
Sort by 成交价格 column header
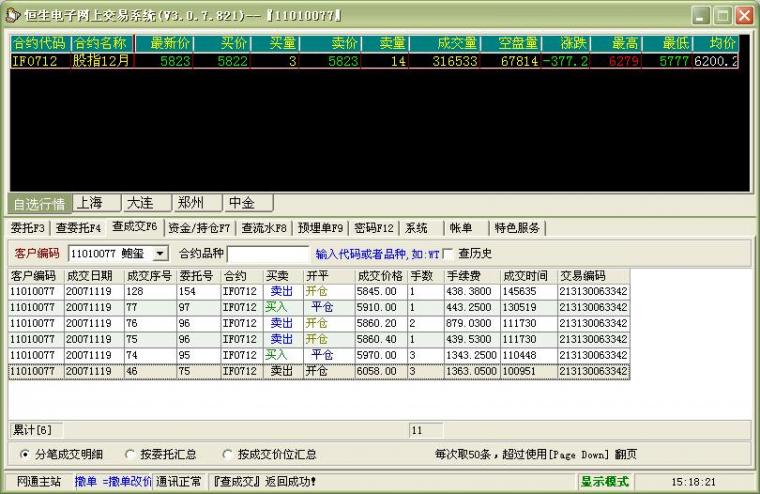380,276
